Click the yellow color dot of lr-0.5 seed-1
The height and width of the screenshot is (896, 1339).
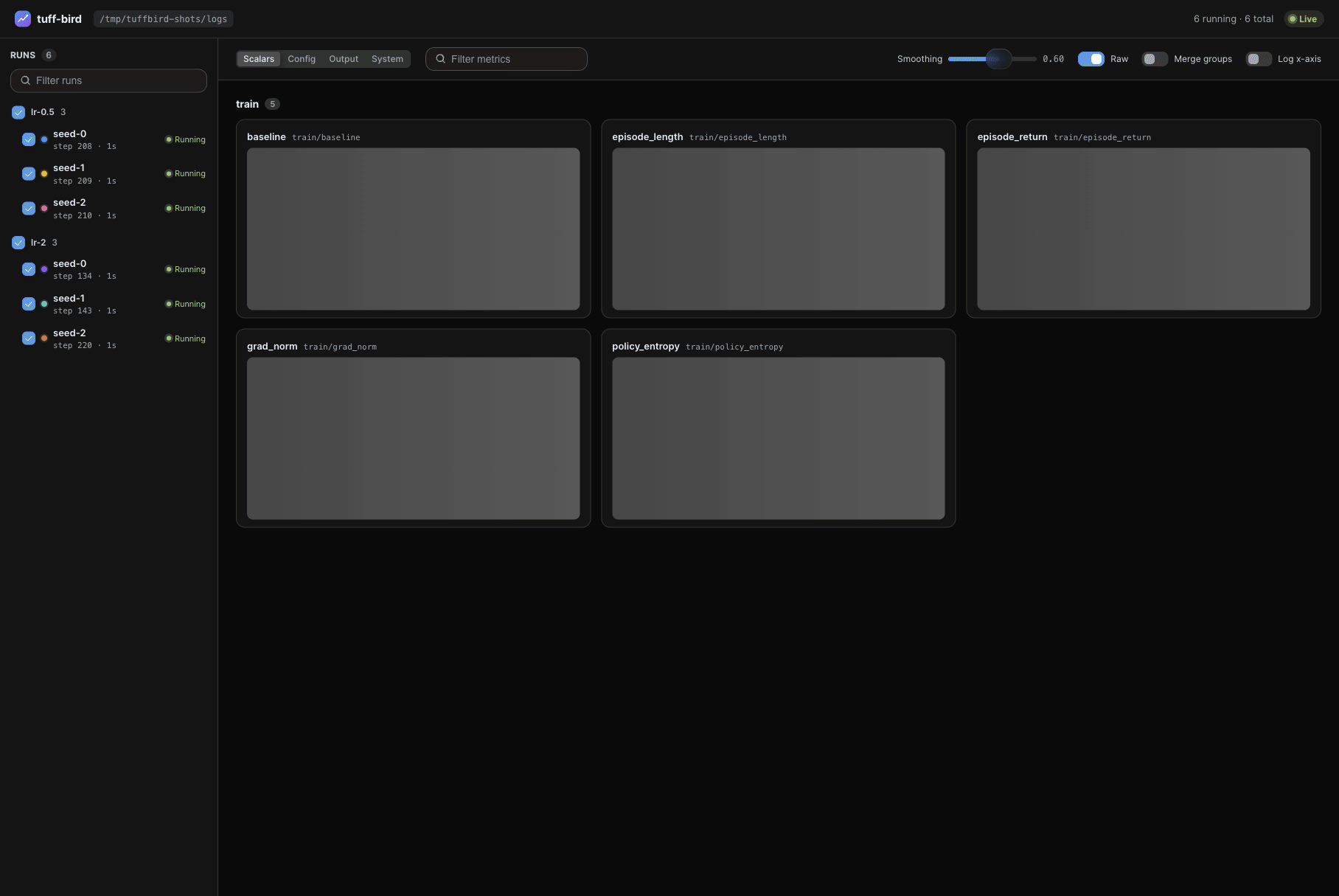(44, 174)
